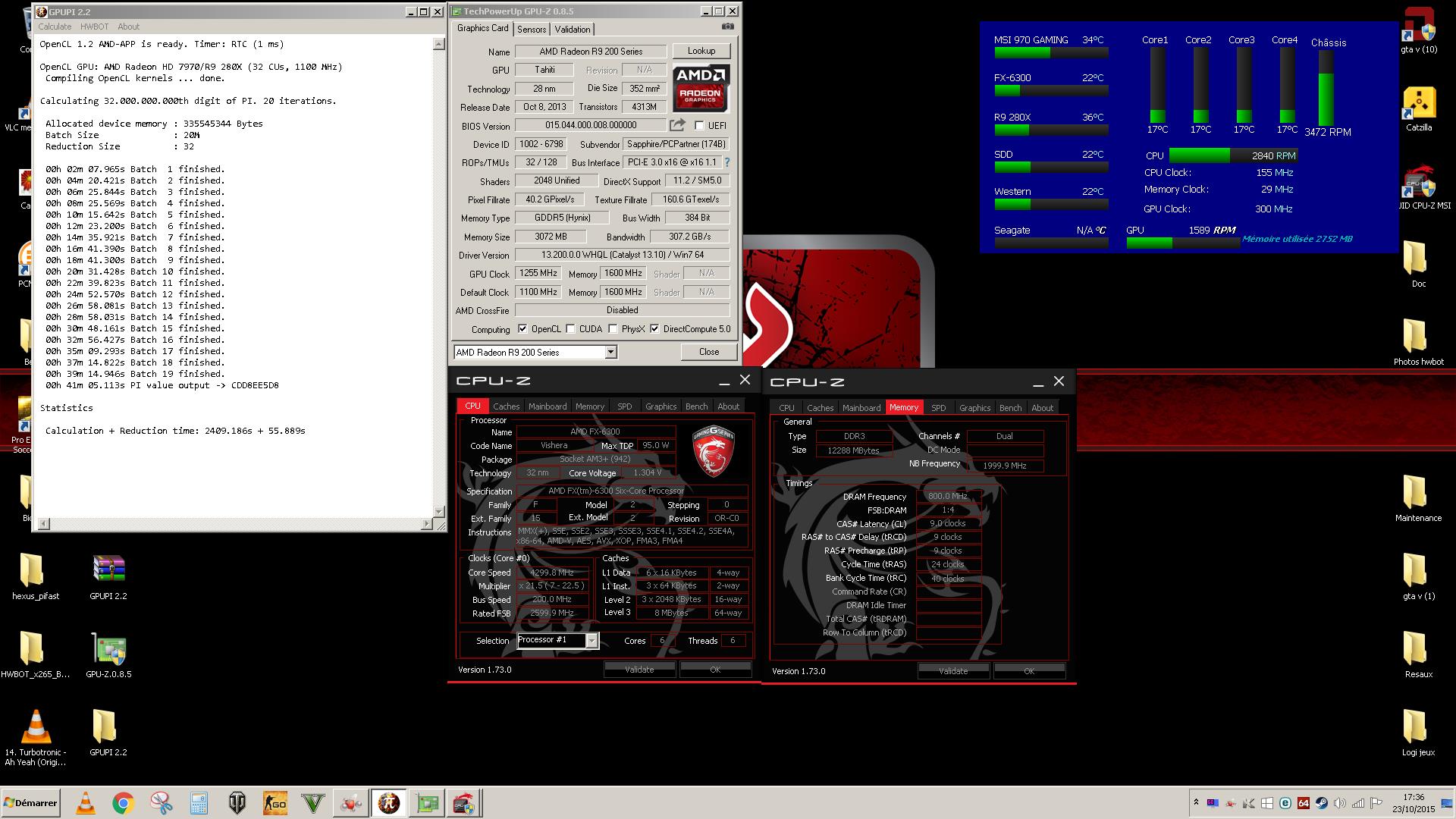This screenshot has width=1456, height=819.
Task: Click the GPU-Z screenshot camera icon
Action: (x=728, y=27)
